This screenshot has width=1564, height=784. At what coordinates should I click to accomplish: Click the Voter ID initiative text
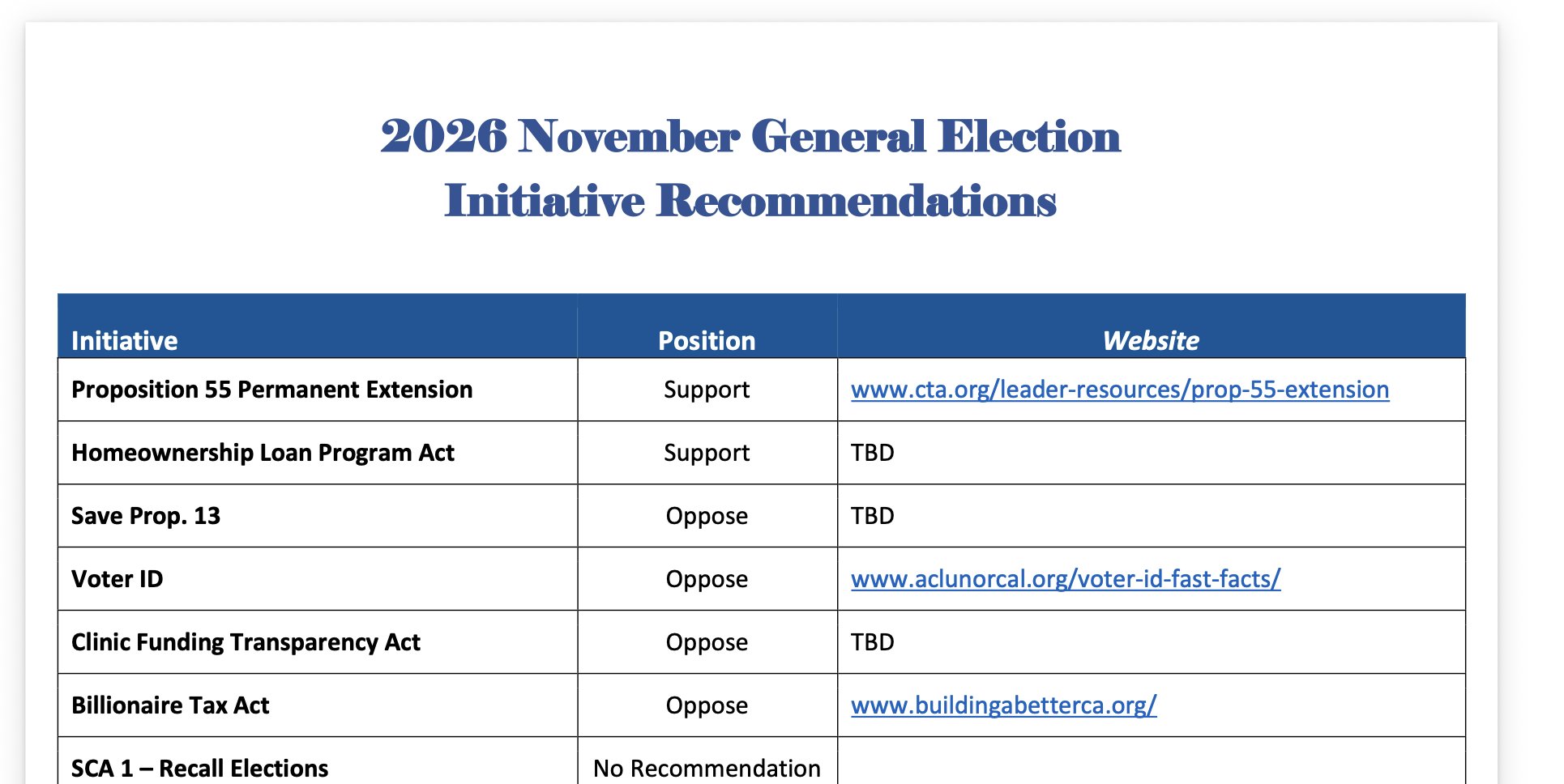tap(118, 579)
